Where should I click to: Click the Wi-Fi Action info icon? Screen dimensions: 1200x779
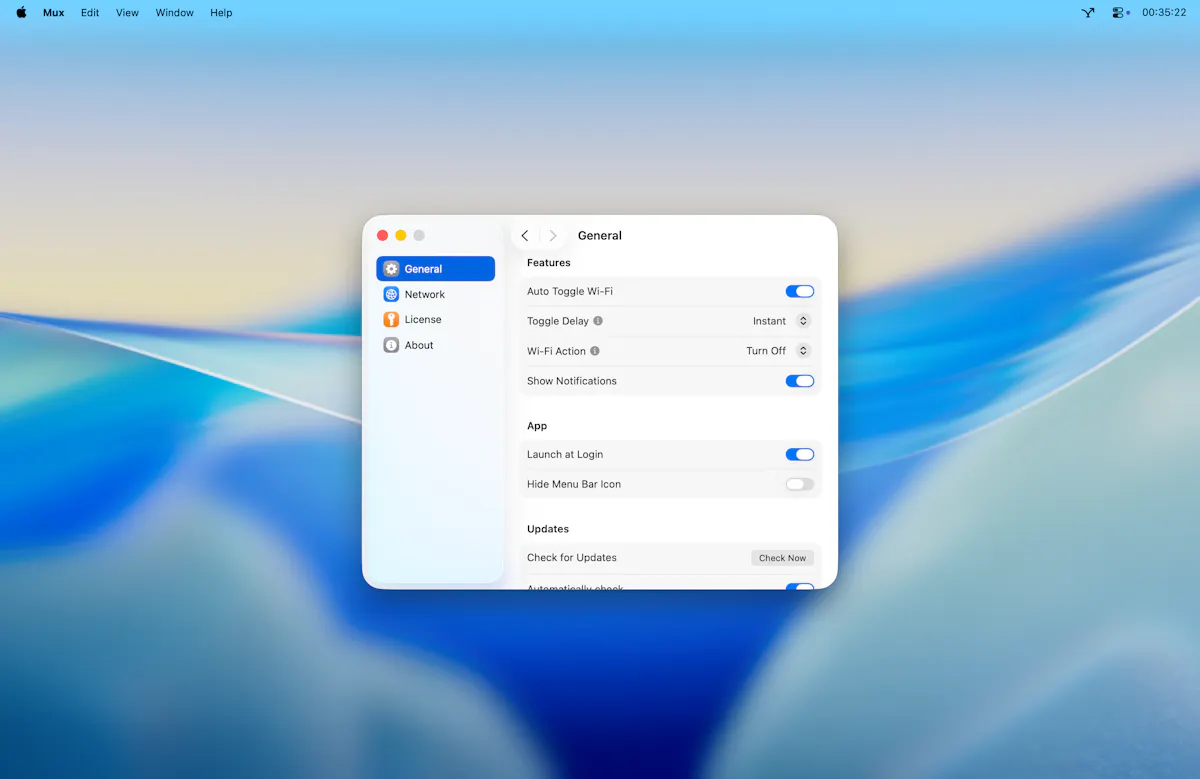[595, 351]
